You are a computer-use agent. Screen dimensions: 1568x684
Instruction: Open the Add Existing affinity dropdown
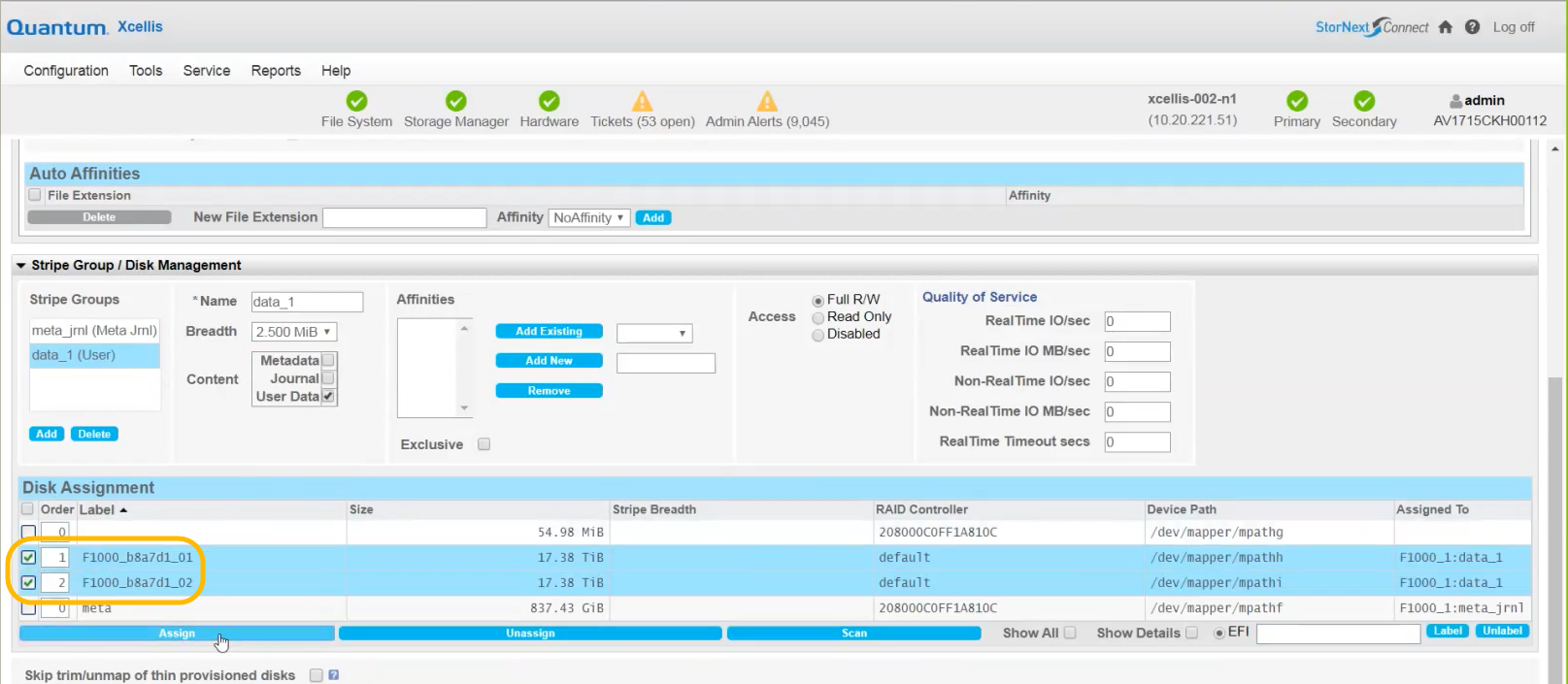(x=654, y=333)
